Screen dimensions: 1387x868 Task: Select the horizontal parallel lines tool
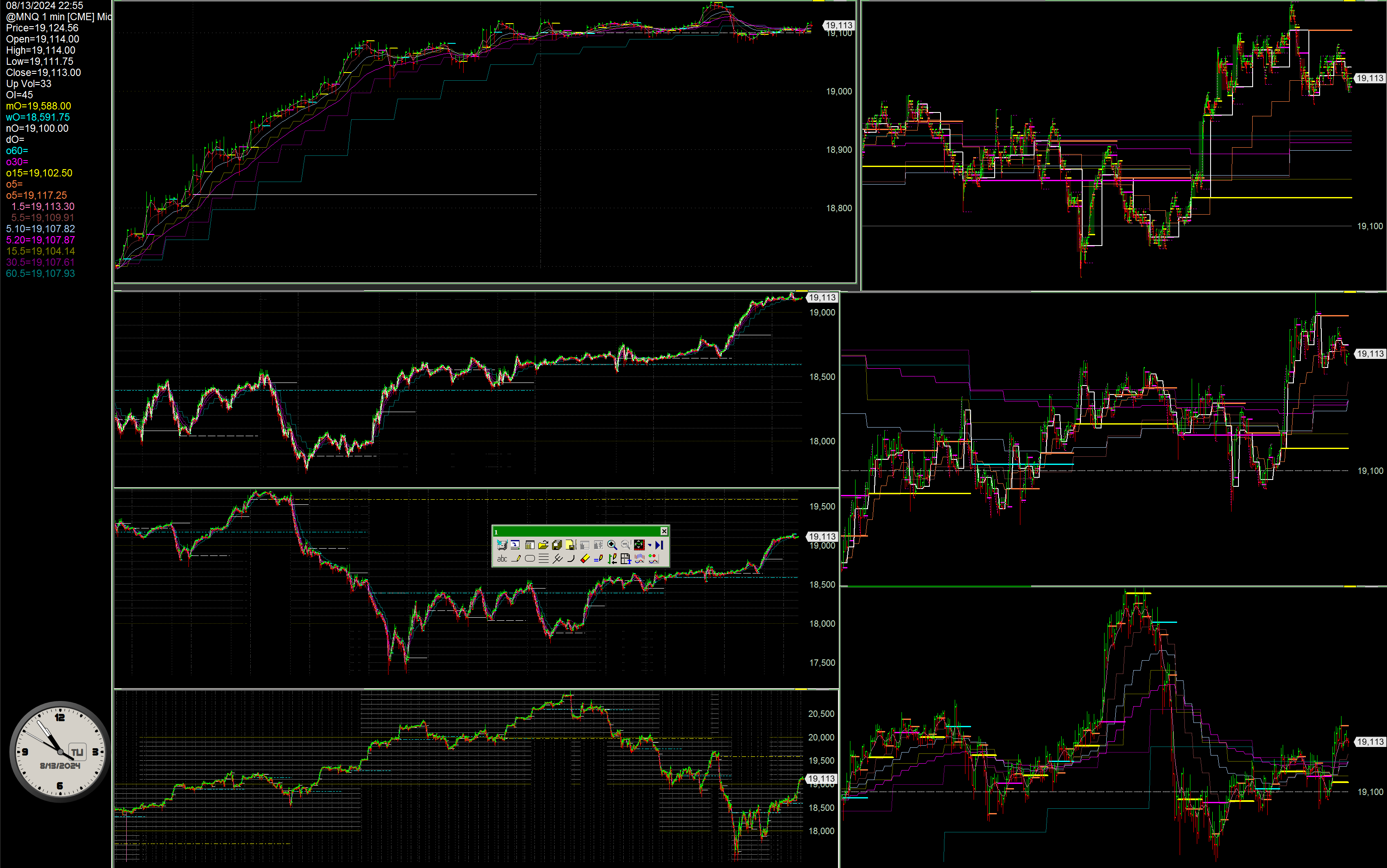(543, 558)
